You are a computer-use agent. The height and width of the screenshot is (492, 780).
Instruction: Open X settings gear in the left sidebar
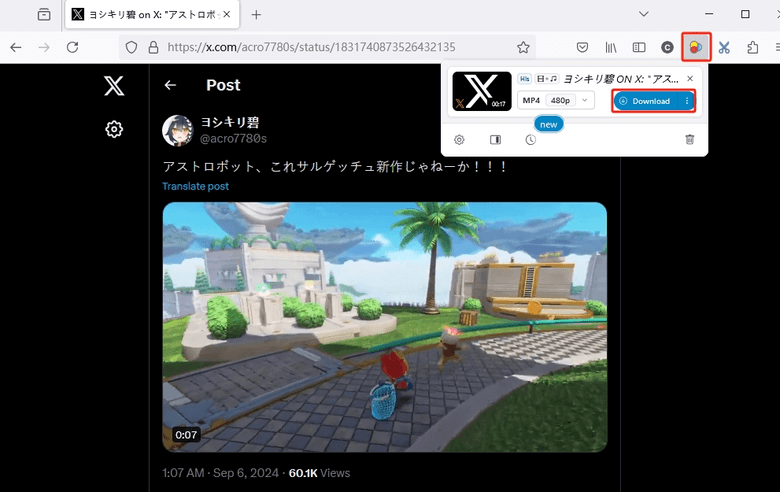pyautogui.click(x=114, y=129)
